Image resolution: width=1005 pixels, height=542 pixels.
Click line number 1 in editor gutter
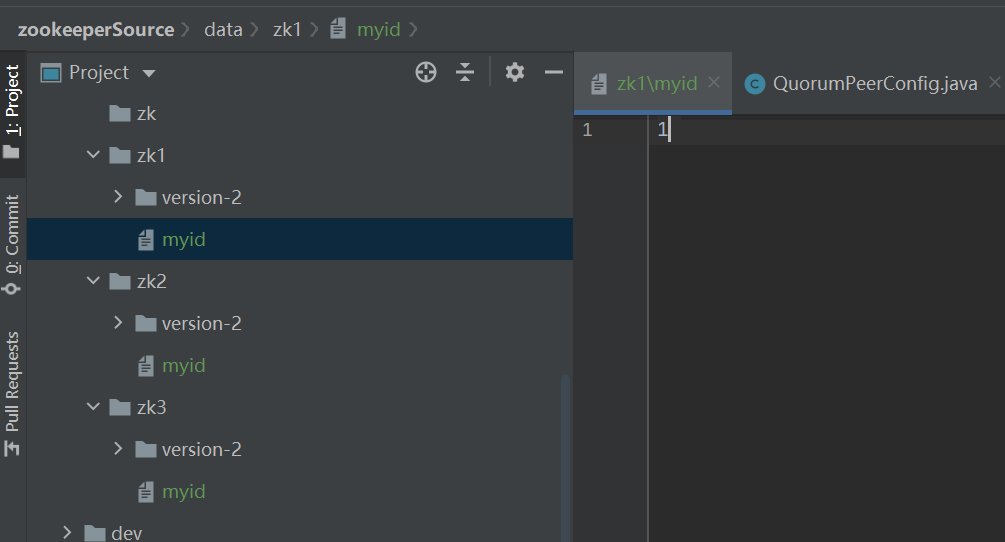click(587, 130)
